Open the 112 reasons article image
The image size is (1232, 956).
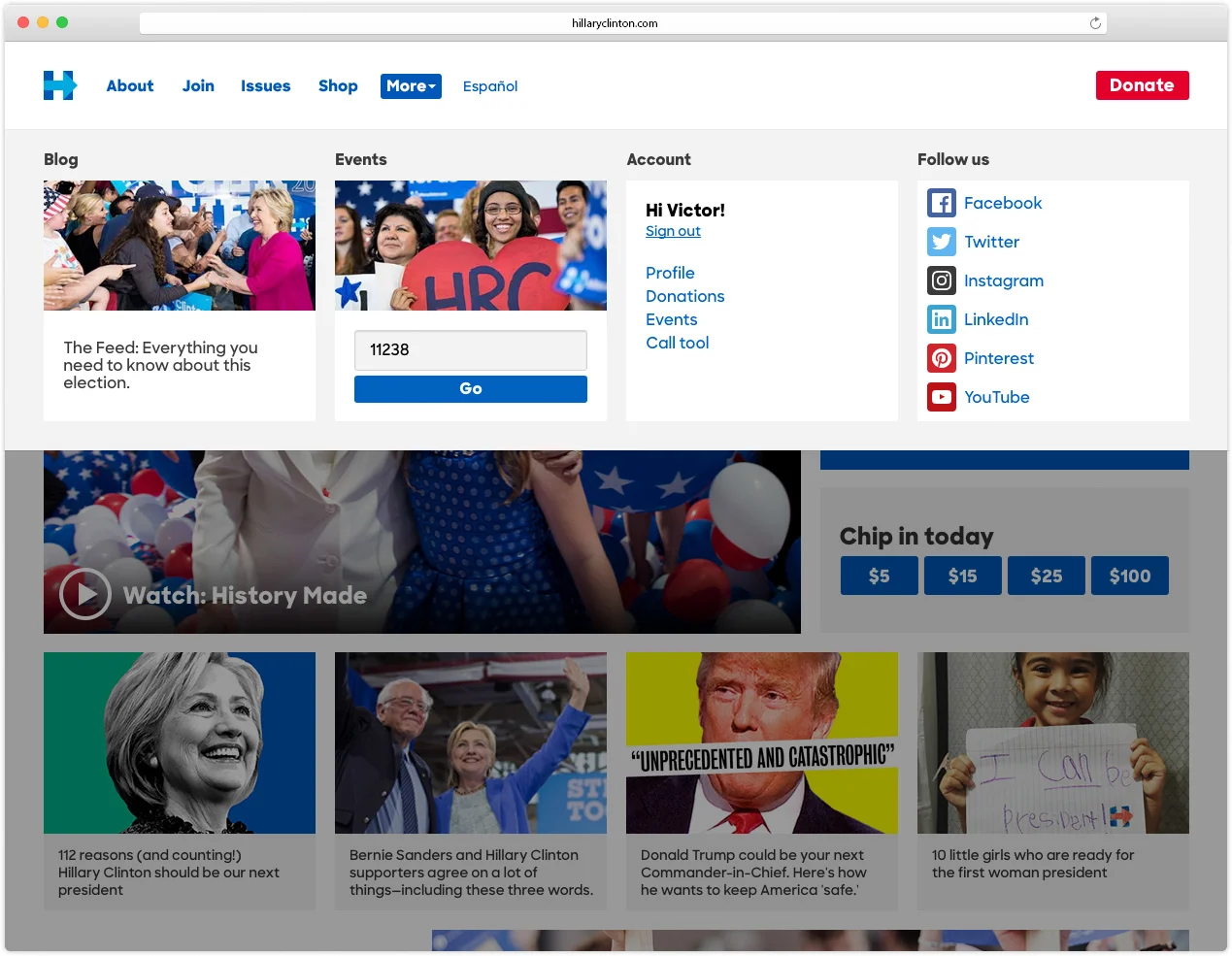click(180, 742)
